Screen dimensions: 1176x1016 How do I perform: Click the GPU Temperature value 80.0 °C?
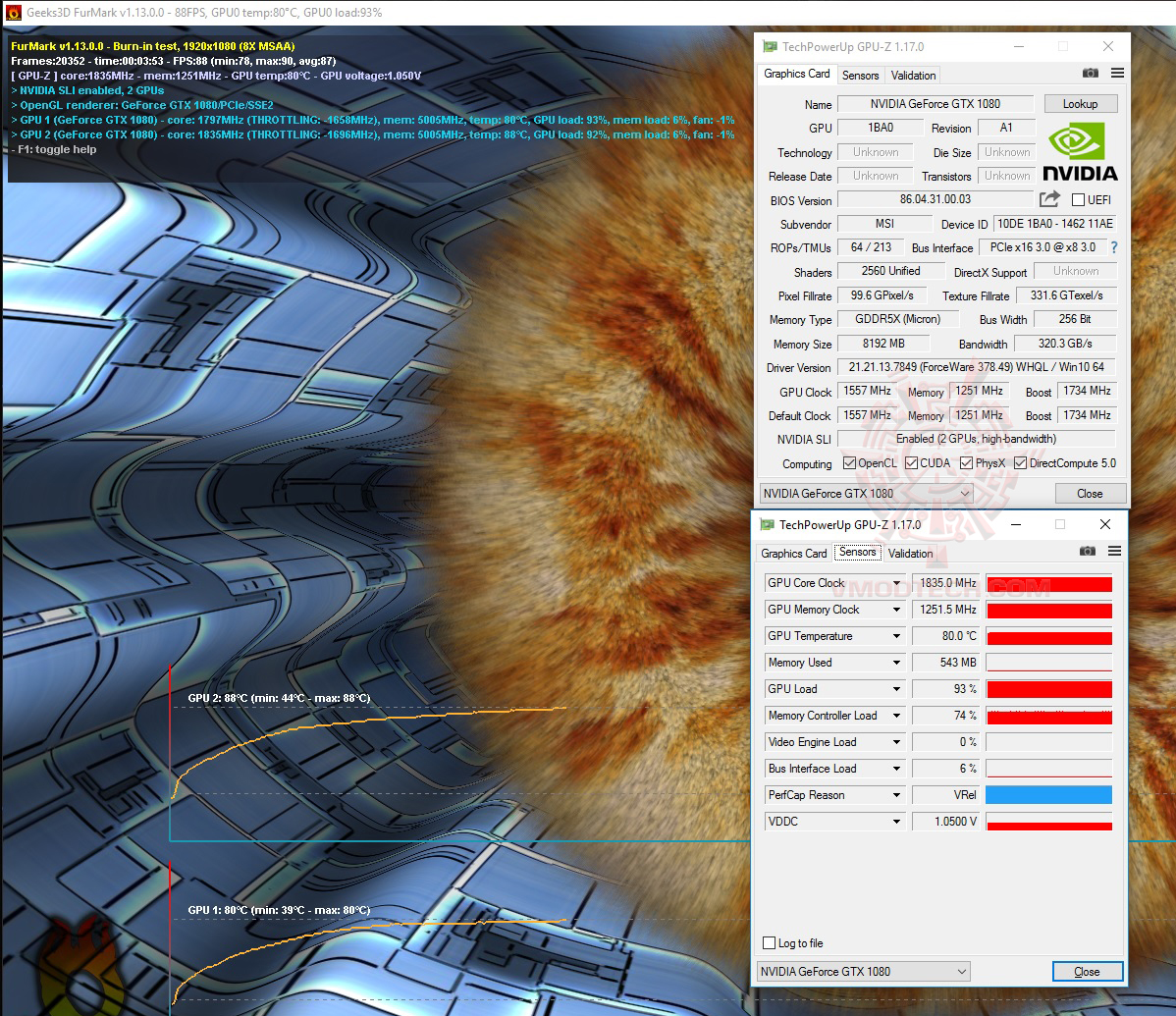(x=946, y=636)
